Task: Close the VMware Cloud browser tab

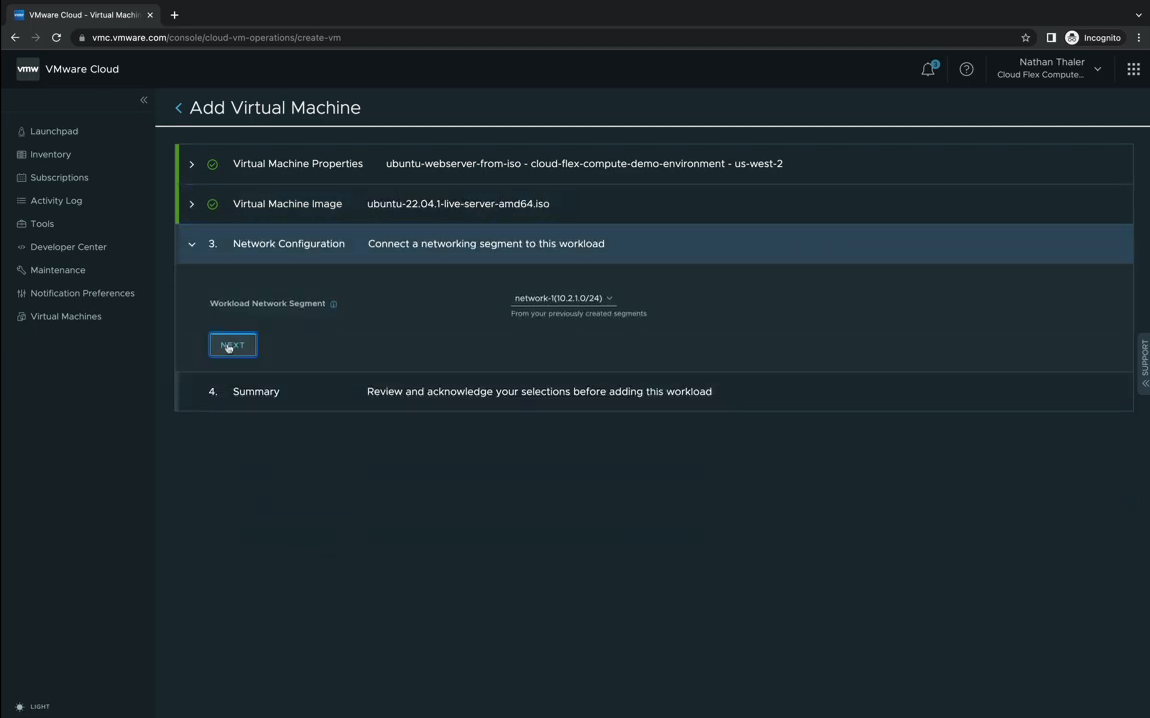Action: coord(150,15)
